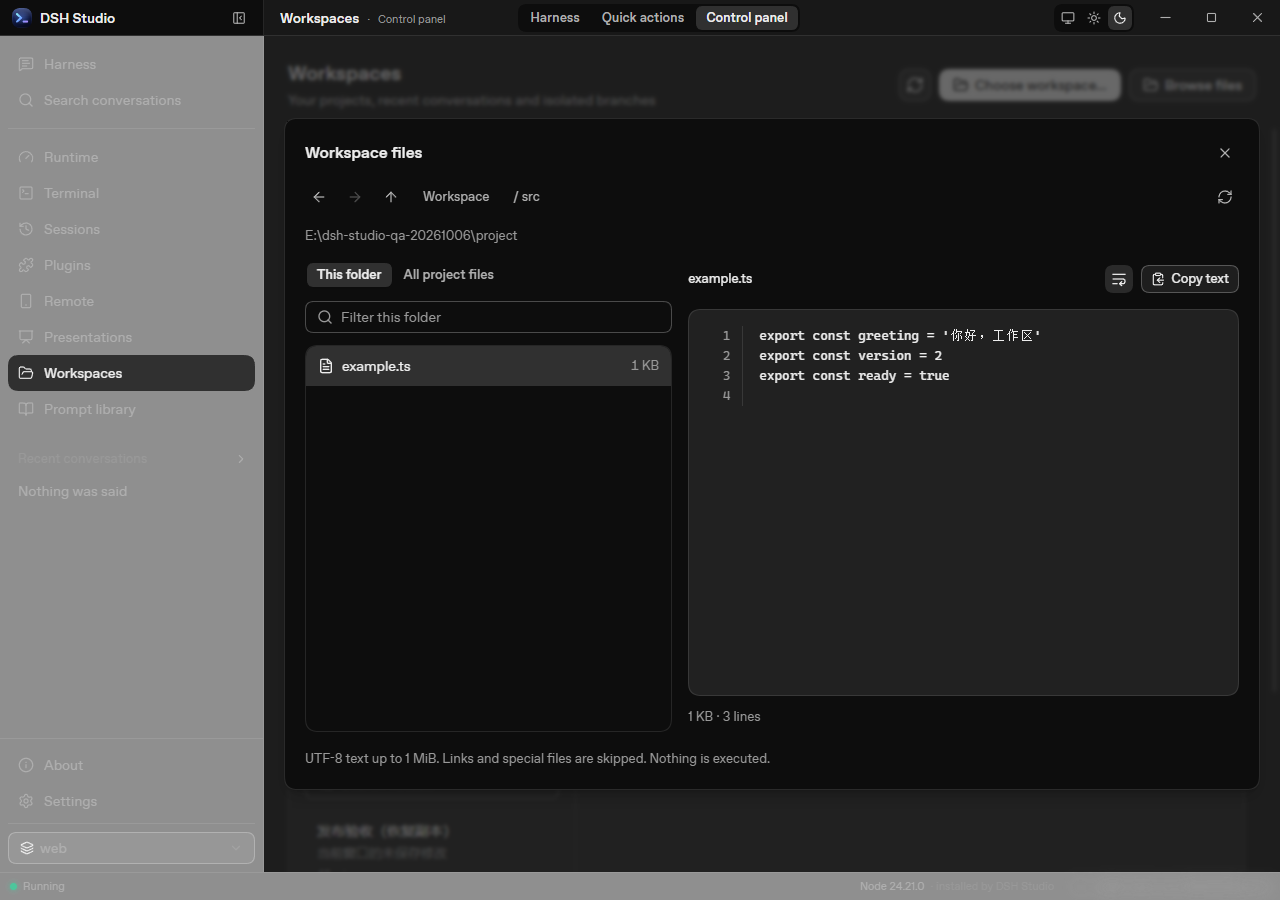Open the Quick actions tab

(643, 18)
